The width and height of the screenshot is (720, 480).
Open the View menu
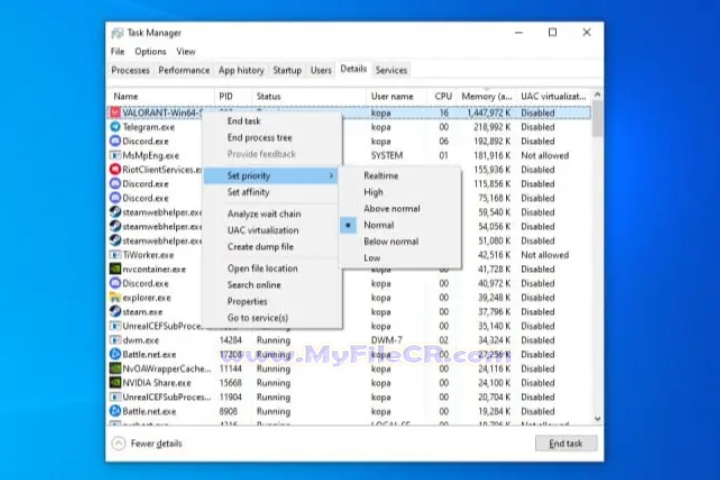(186, 51)
